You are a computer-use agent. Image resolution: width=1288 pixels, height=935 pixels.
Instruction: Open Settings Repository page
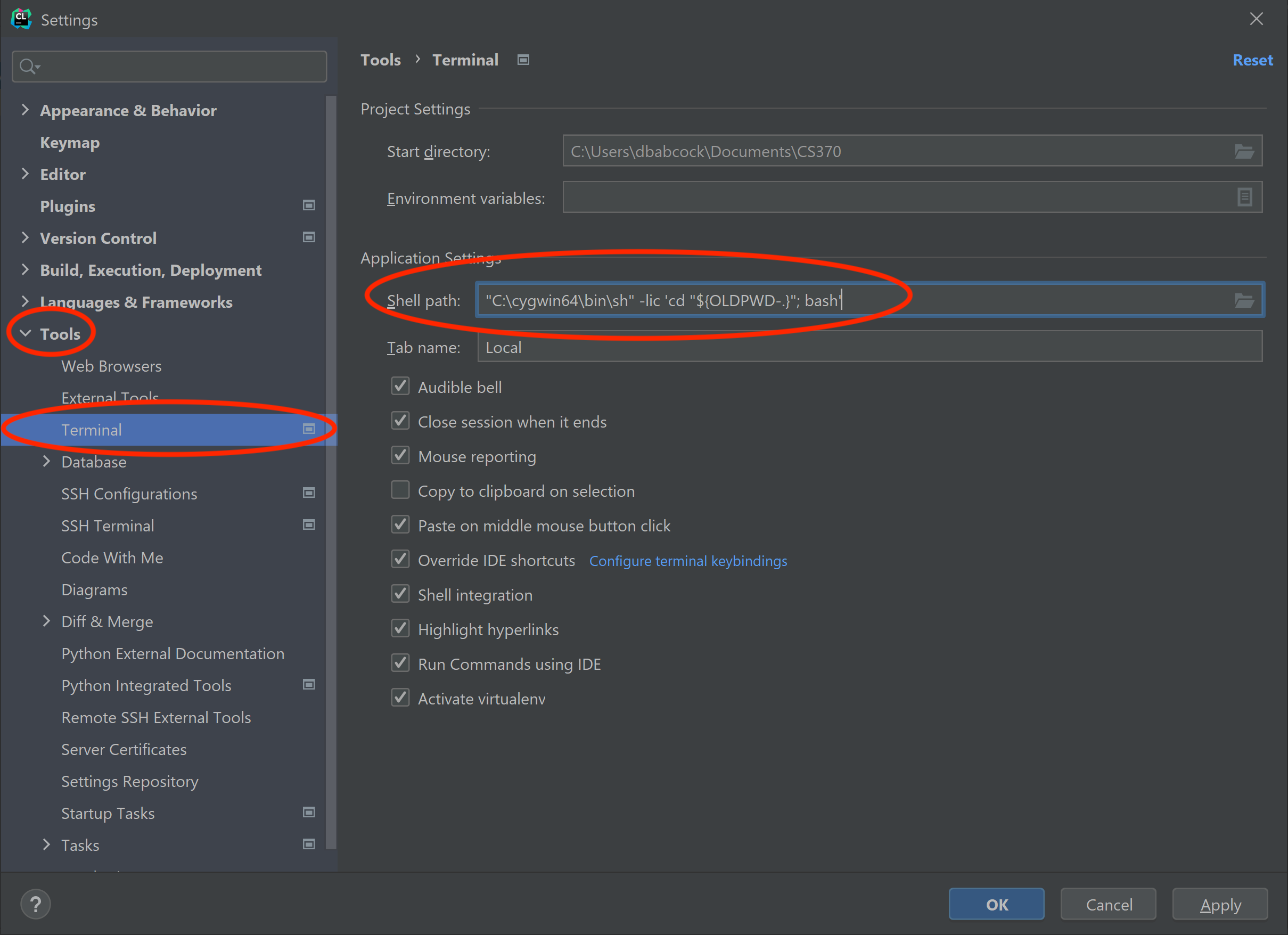click(130, 782)
